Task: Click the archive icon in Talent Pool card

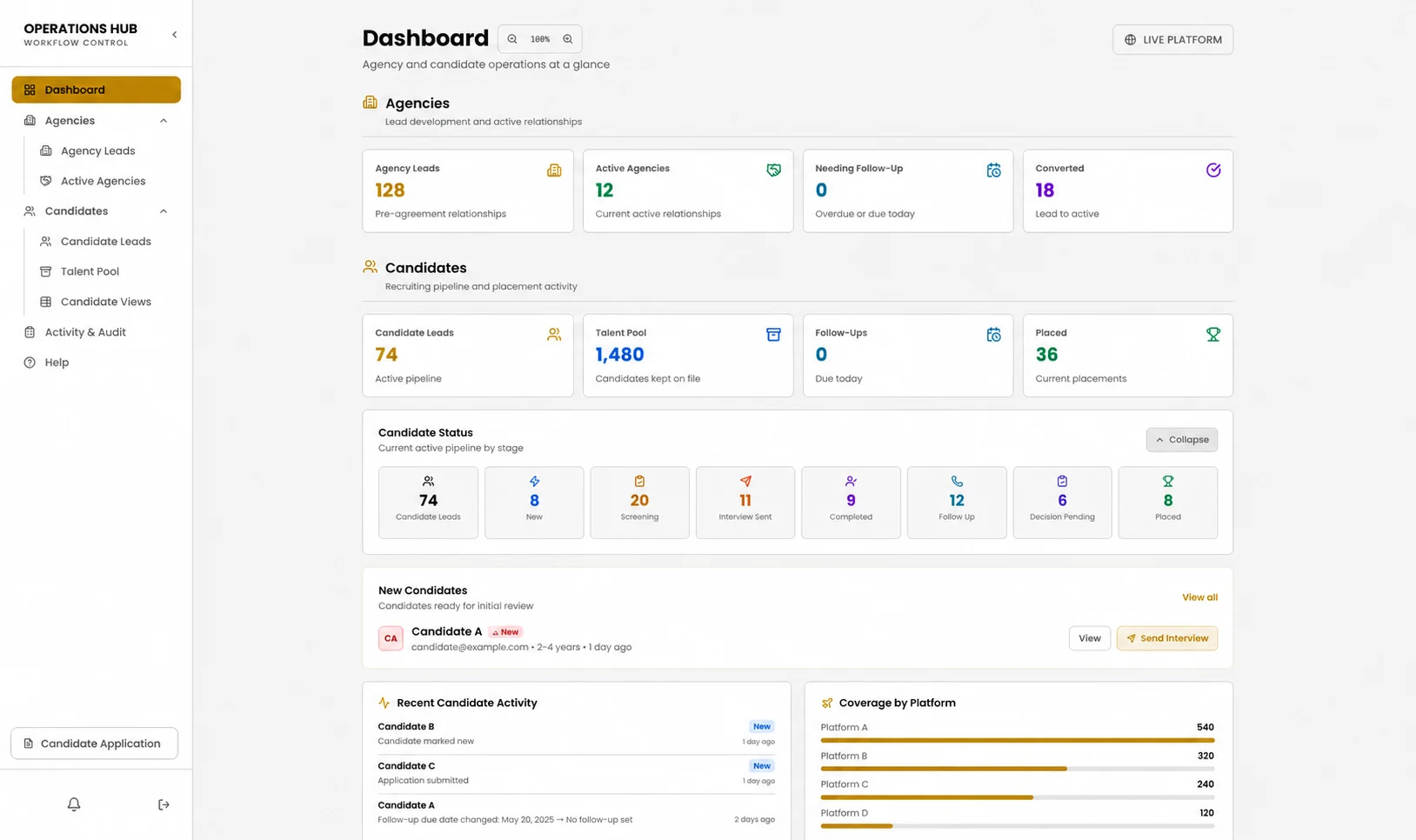Action: pyautogui.click(x=773, y=335)
